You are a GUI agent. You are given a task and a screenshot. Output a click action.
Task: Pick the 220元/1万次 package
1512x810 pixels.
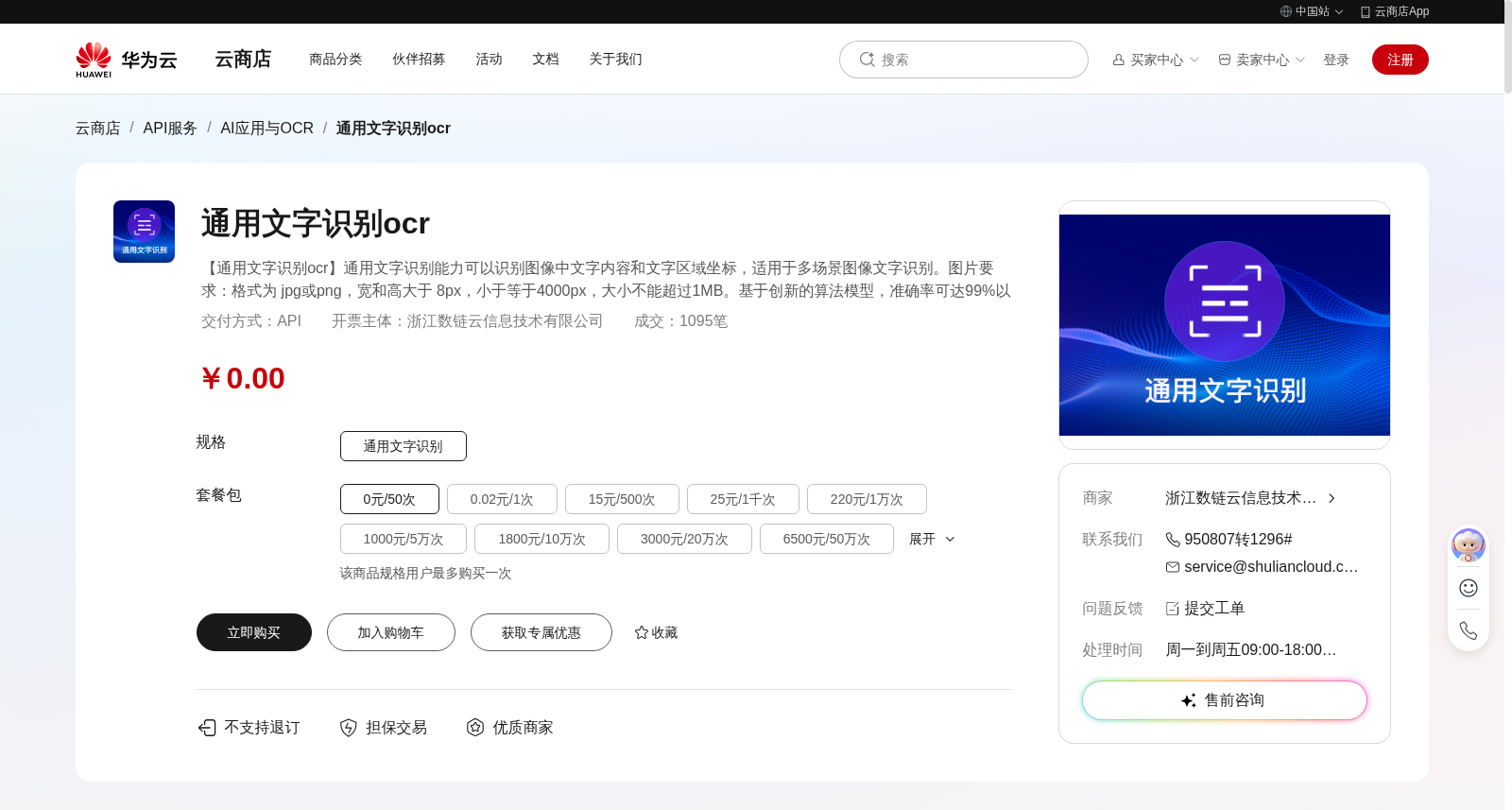(x=867, y=499)
